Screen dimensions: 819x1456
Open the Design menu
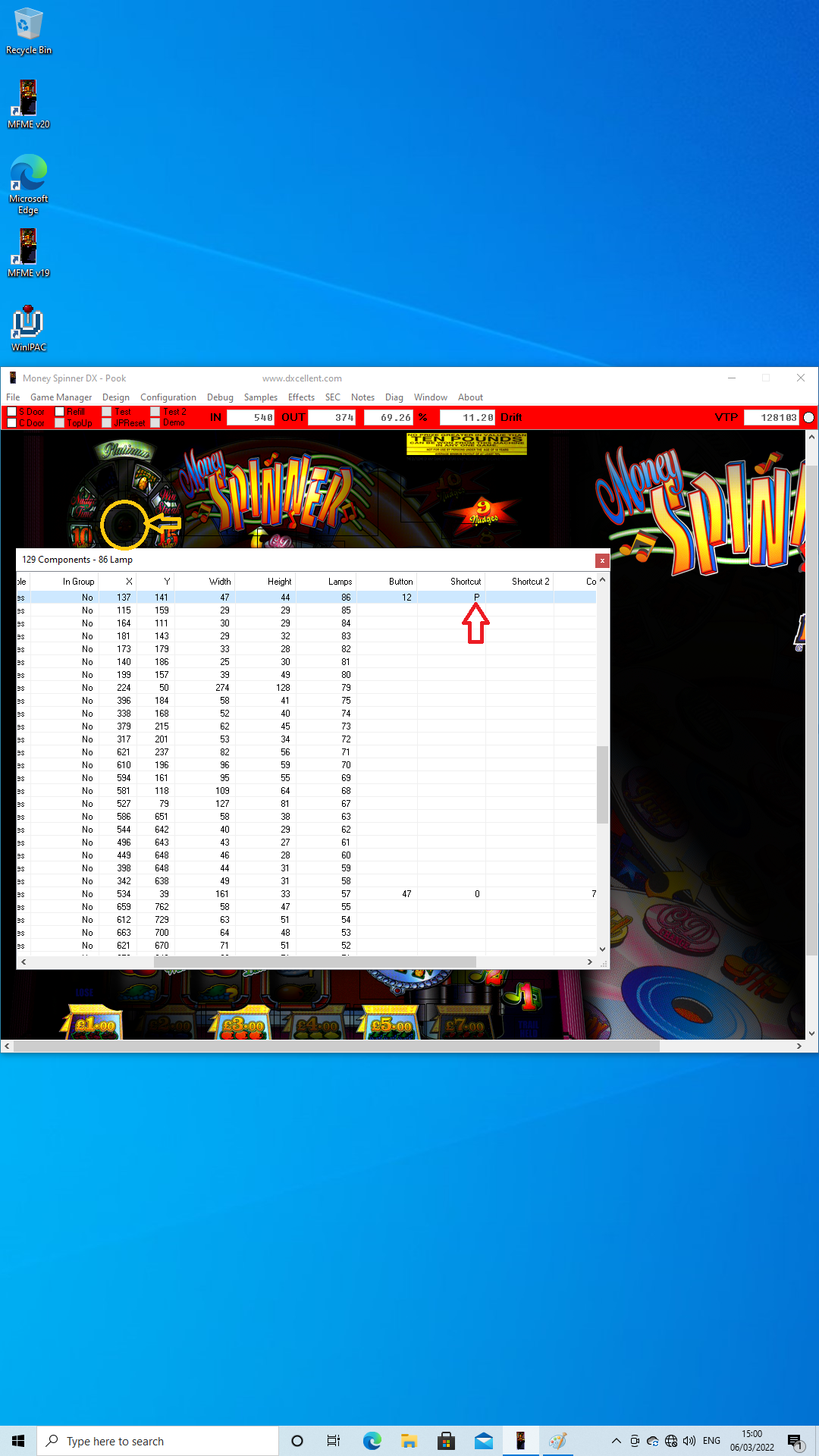[x=116, y=397]
